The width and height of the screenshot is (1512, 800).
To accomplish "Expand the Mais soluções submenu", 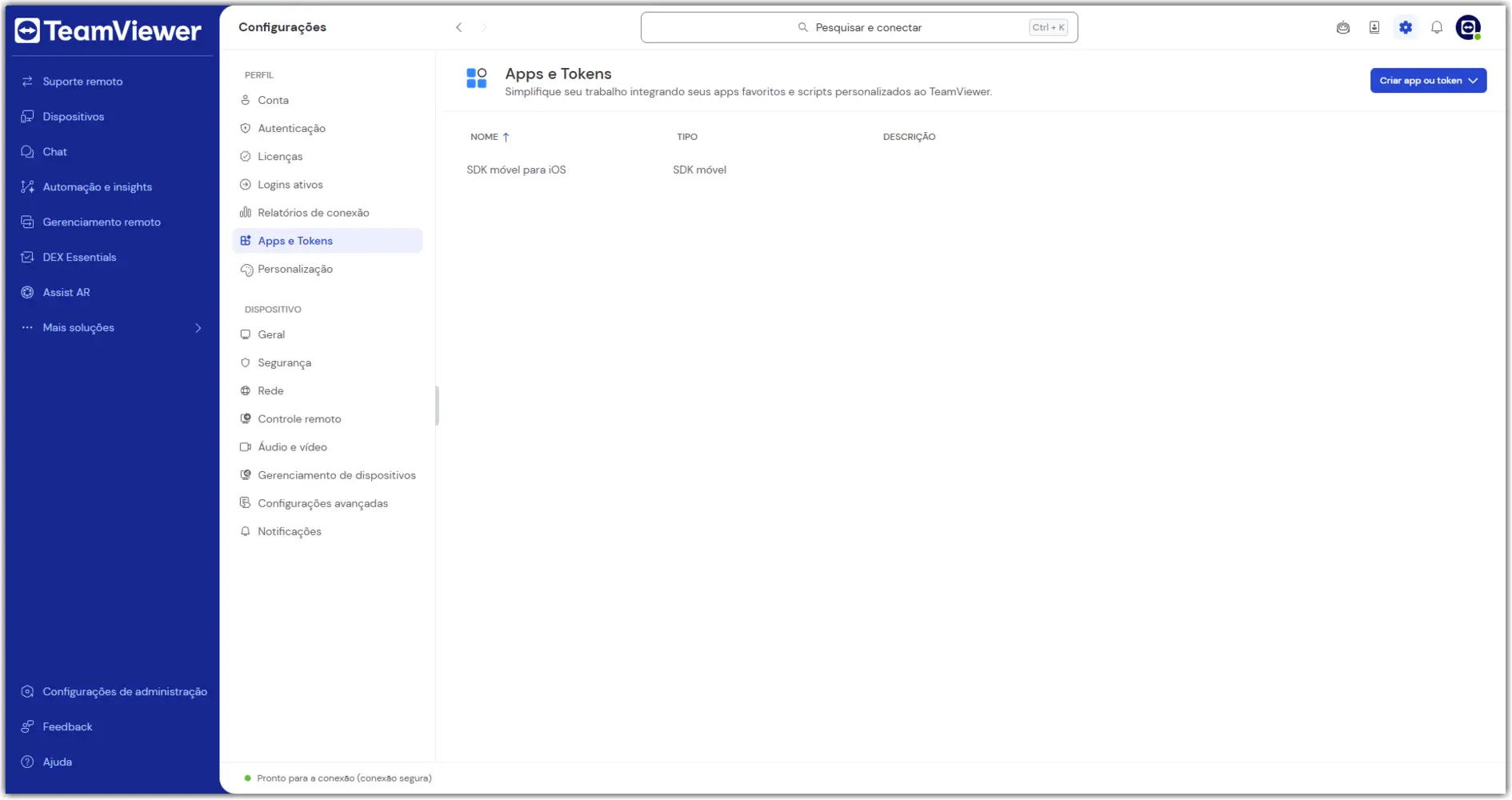I will pos(198,328).
